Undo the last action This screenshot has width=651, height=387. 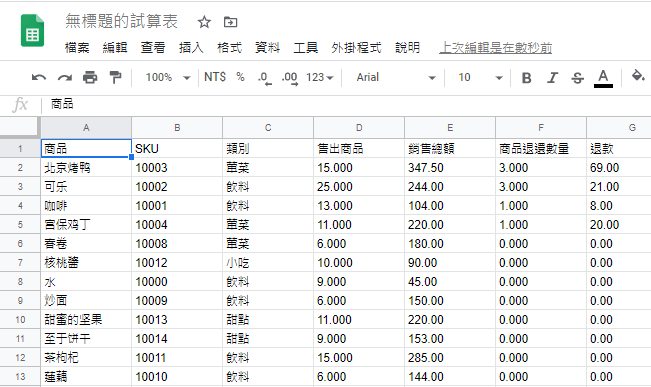tap(39, 77)
